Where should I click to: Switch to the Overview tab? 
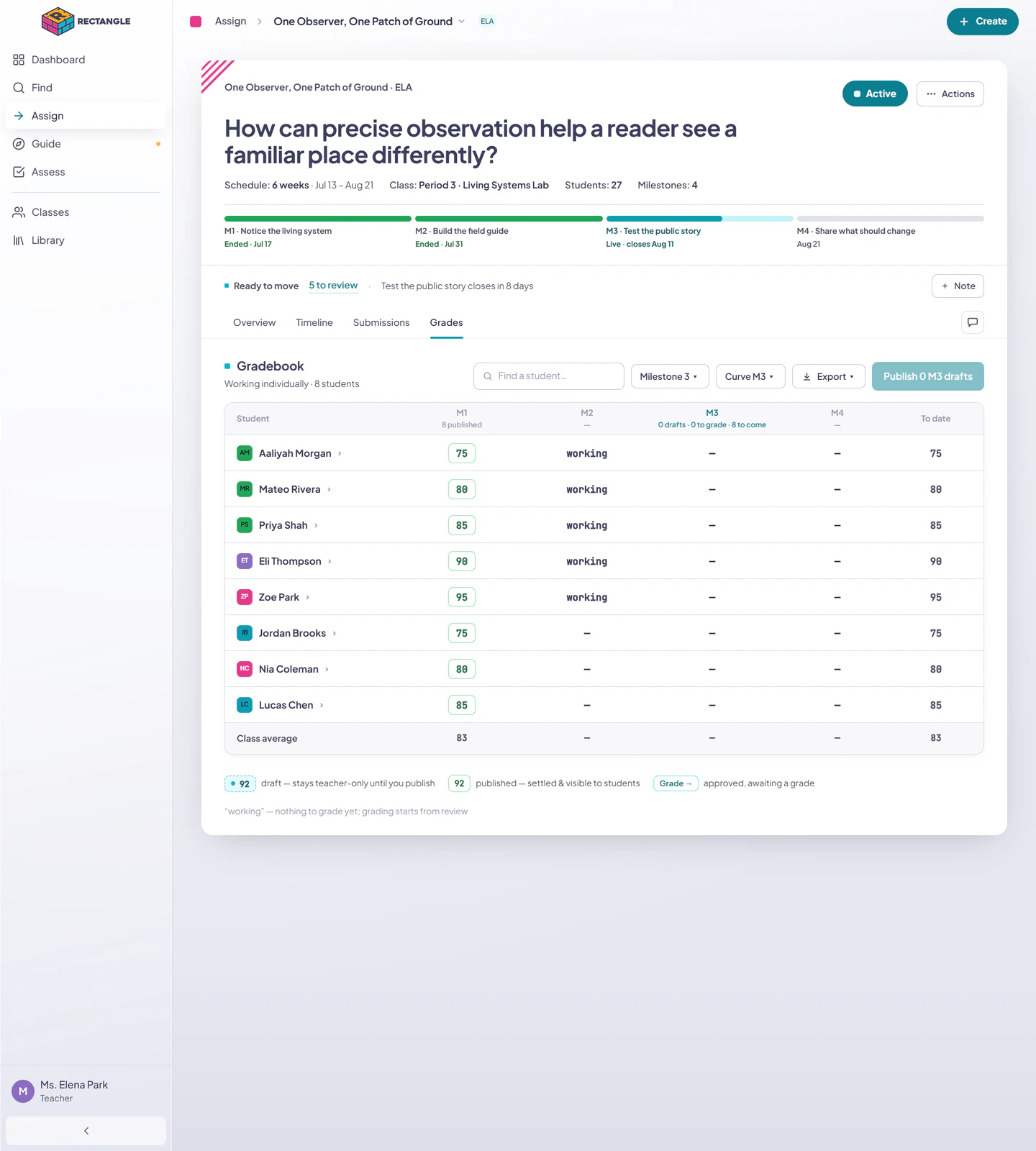(254, 322)
